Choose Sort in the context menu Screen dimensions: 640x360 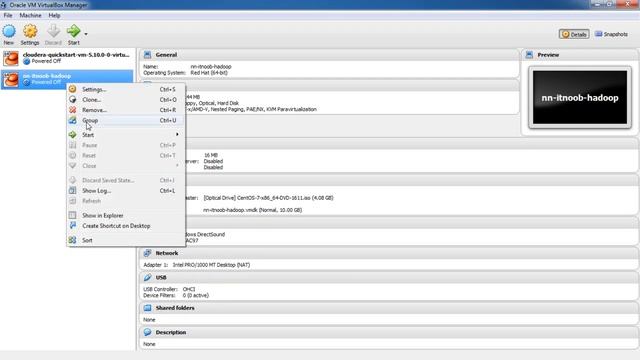point(126,240)
